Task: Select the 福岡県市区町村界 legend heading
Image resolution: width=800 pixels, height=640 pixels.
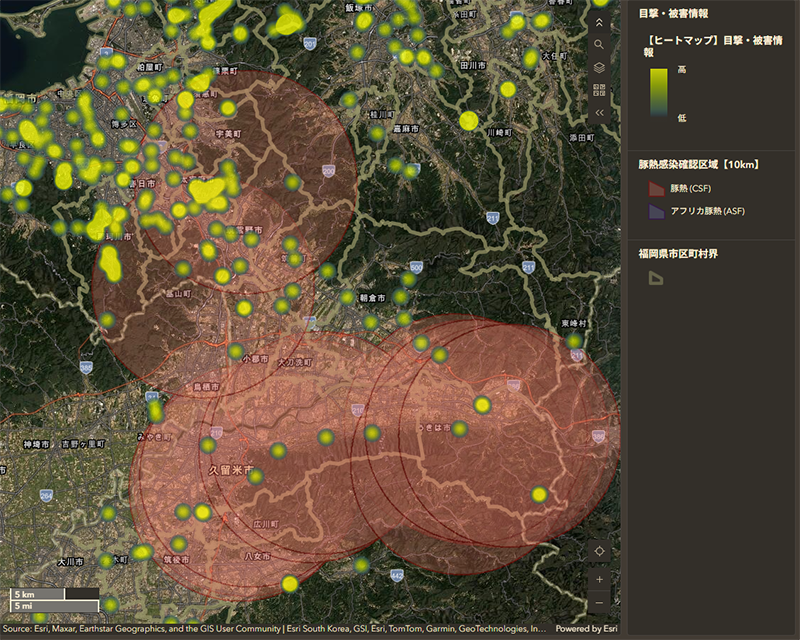Action: [678, 253]
